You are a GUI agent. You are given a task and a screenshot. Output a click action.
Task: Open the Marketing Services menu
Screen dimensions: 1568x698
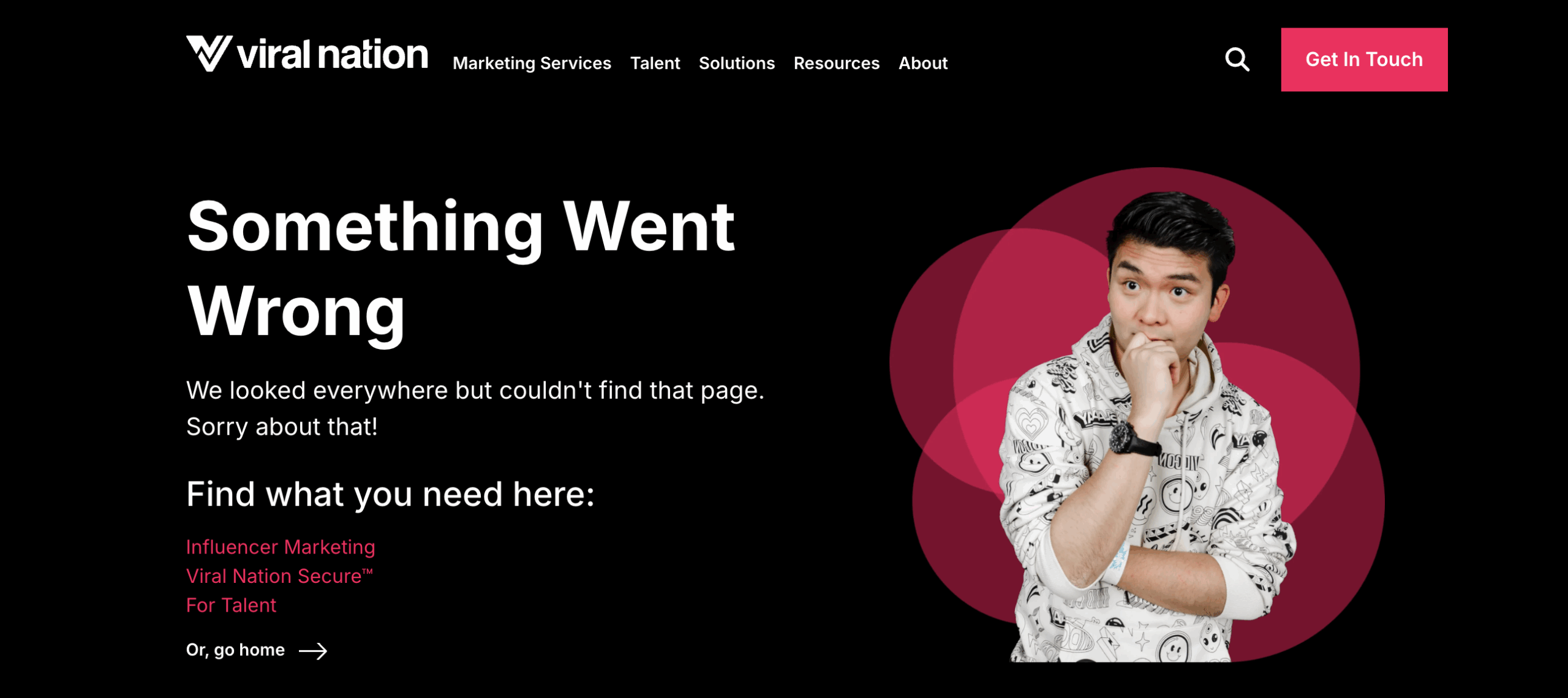[x=532, y=63]
